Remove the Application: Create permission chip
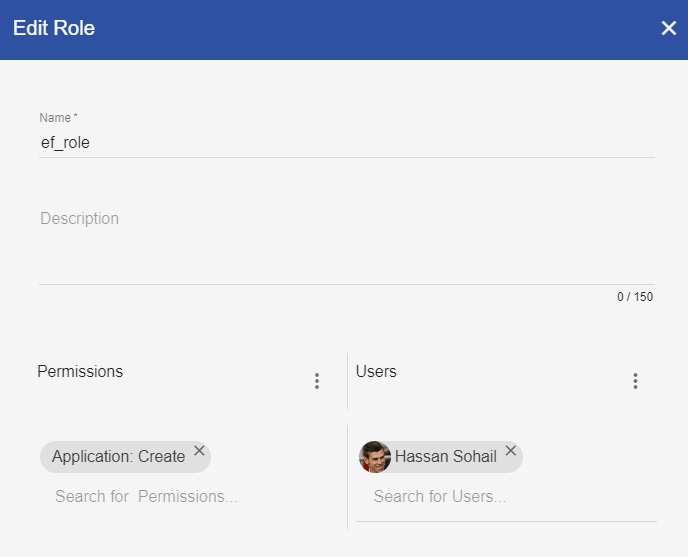The width and height of the screenshot is (688, 557). click(199, 451)
